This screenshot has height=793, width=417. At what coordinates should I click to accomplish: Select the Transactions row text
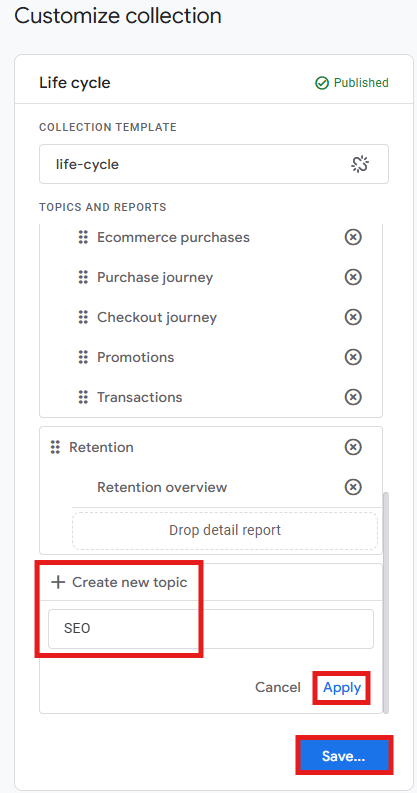click(140, 397)
